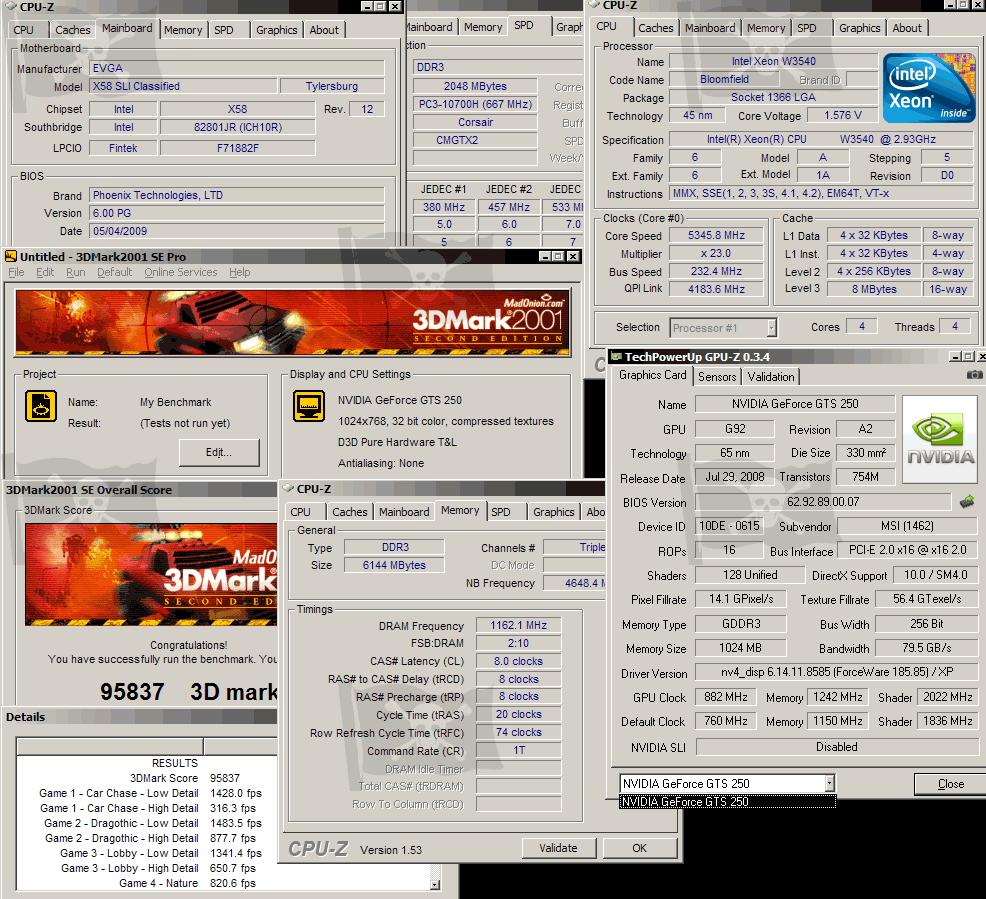Click the GPU-Z BIOS save chip icon
The image size is (986, 899).
(x=967, y=502)
